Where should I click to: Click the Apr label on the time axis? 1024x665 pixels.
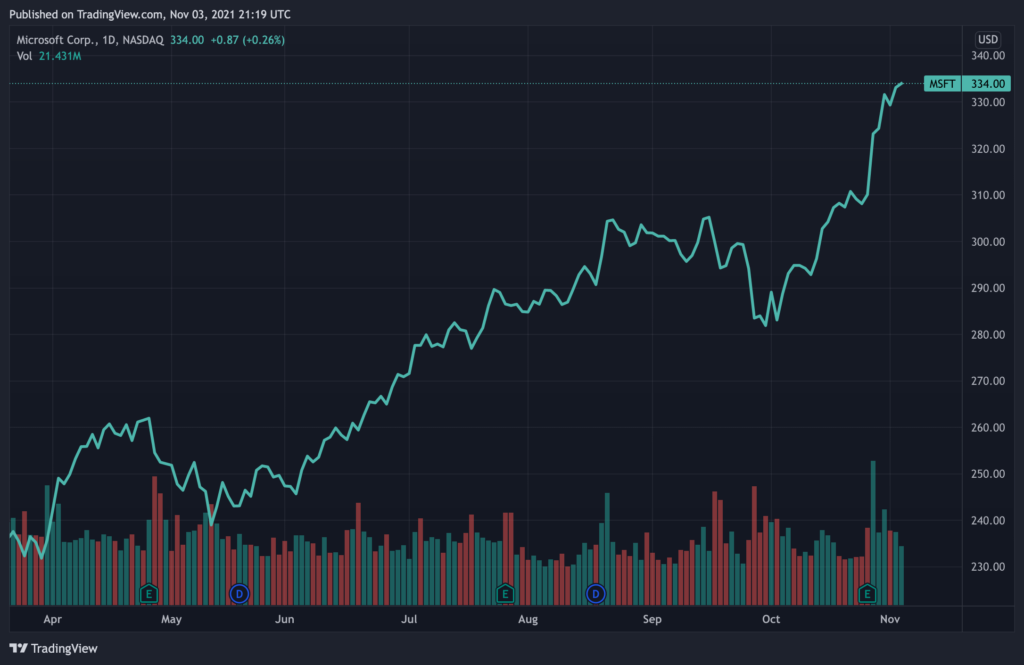pyautogui.click(x=52, y=619)
